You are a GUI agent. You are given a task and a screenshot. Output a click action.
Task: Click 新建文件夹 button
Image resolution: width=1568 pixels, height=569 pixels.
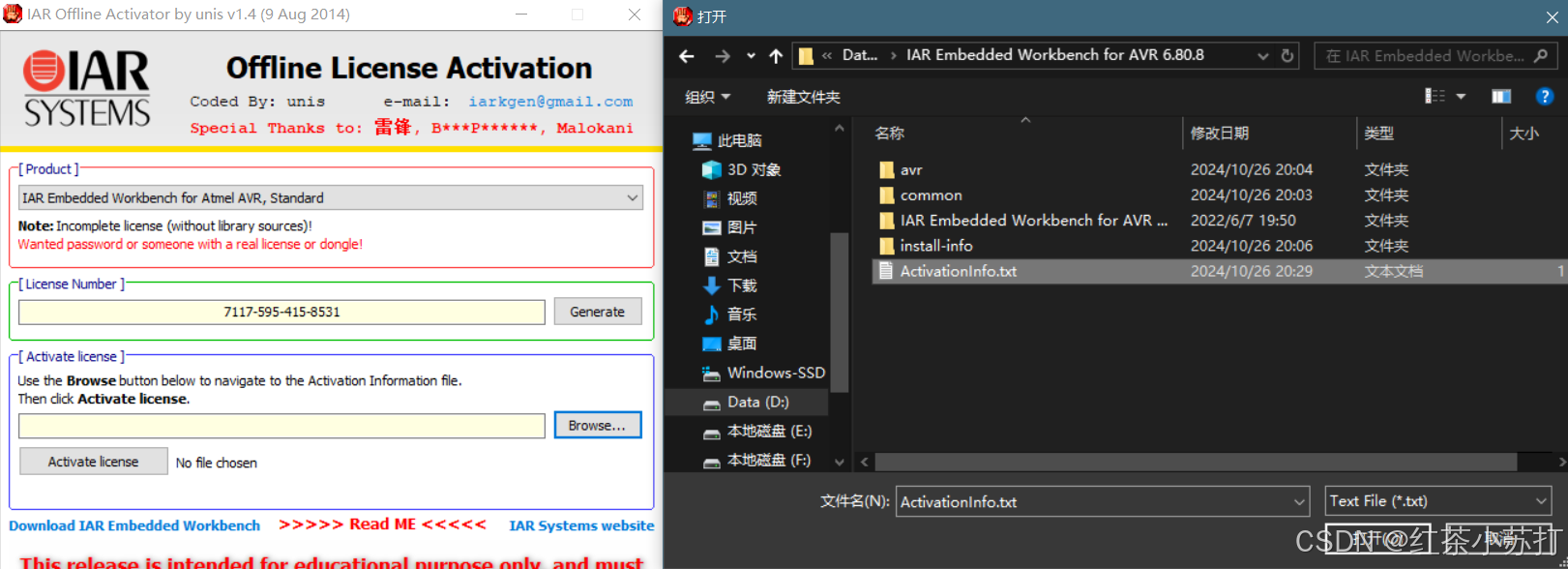pyautogui.click(x=803, y=97)
